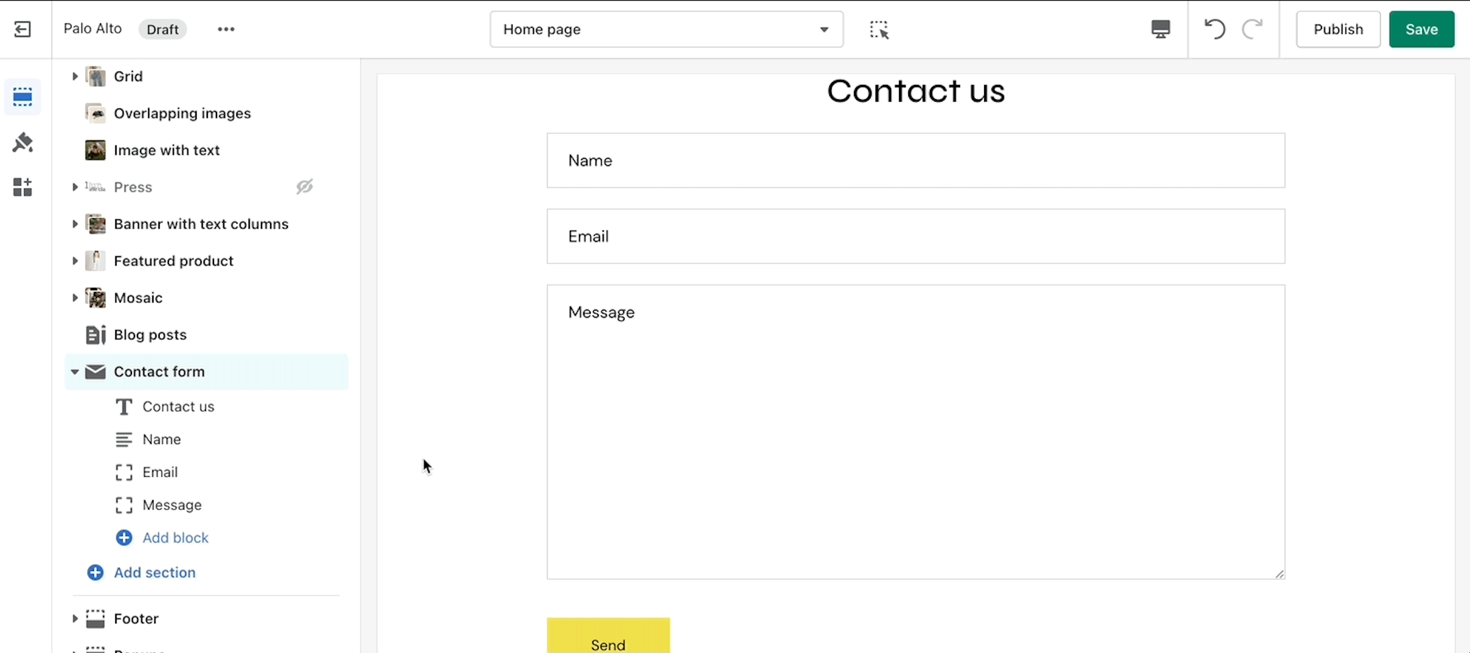Switch the desktop preview device icon
The image size is (1470, 653).
1160,29
